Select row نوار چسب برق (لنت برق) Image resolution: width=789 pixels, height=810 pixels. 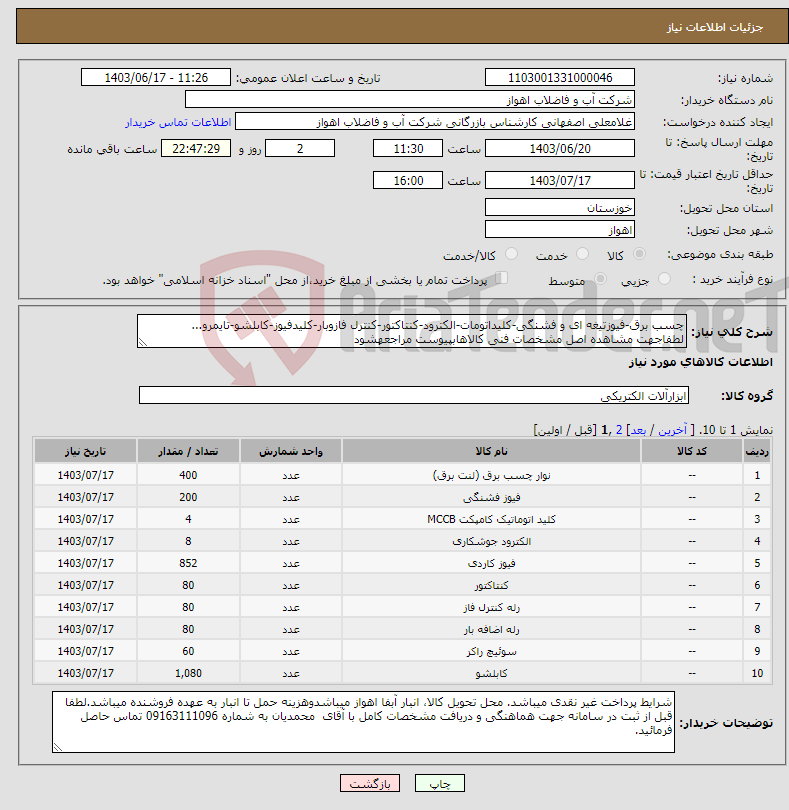(x=403, y=475)
